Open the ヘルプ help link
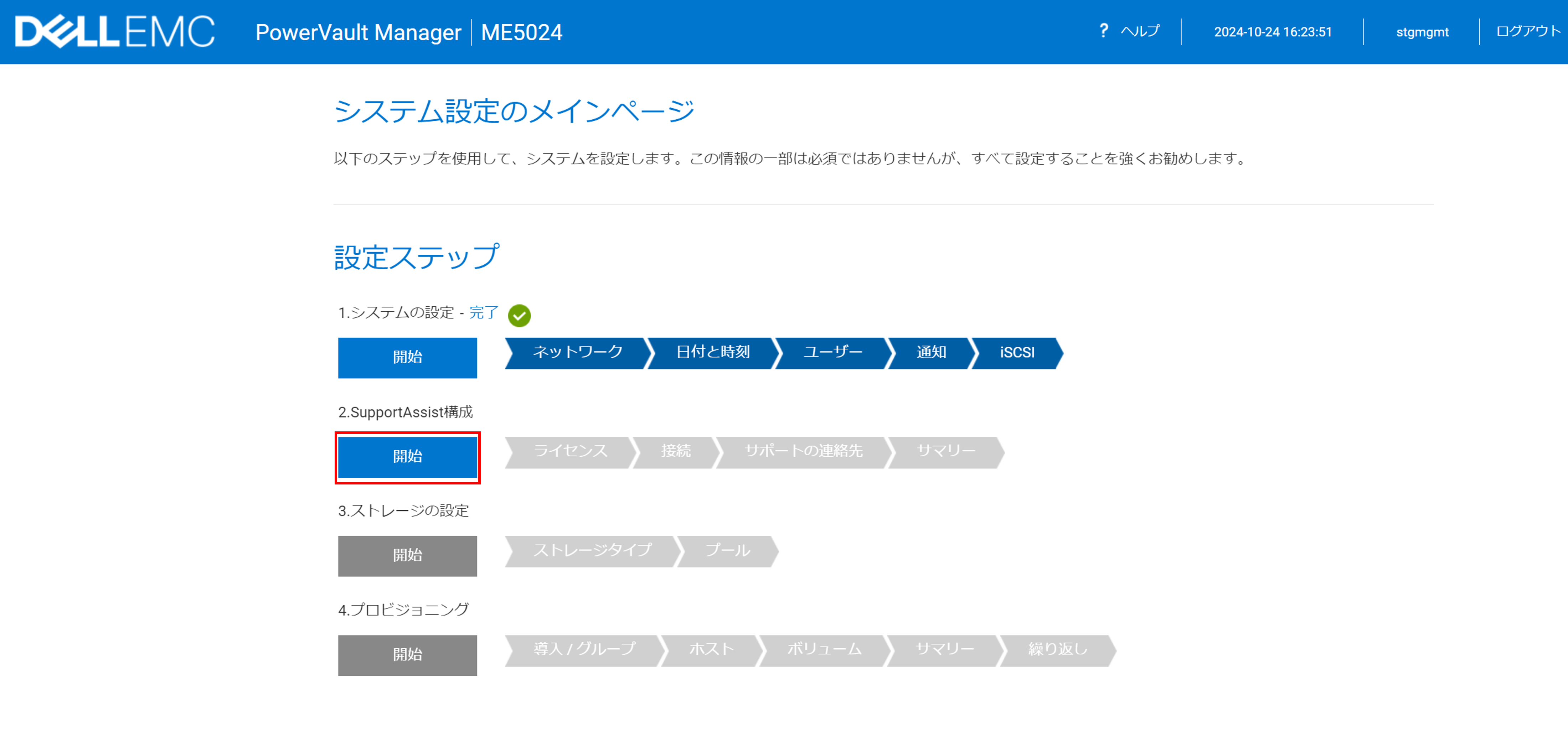This screenshot has height=747, width=1568. 1140,31
